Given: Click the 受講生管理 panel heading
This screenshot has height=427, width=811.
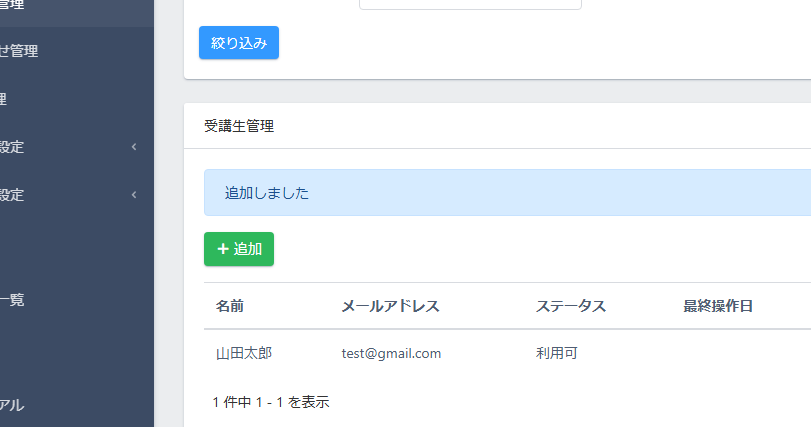Looking at the screenshot, I should tap(239, 126).
